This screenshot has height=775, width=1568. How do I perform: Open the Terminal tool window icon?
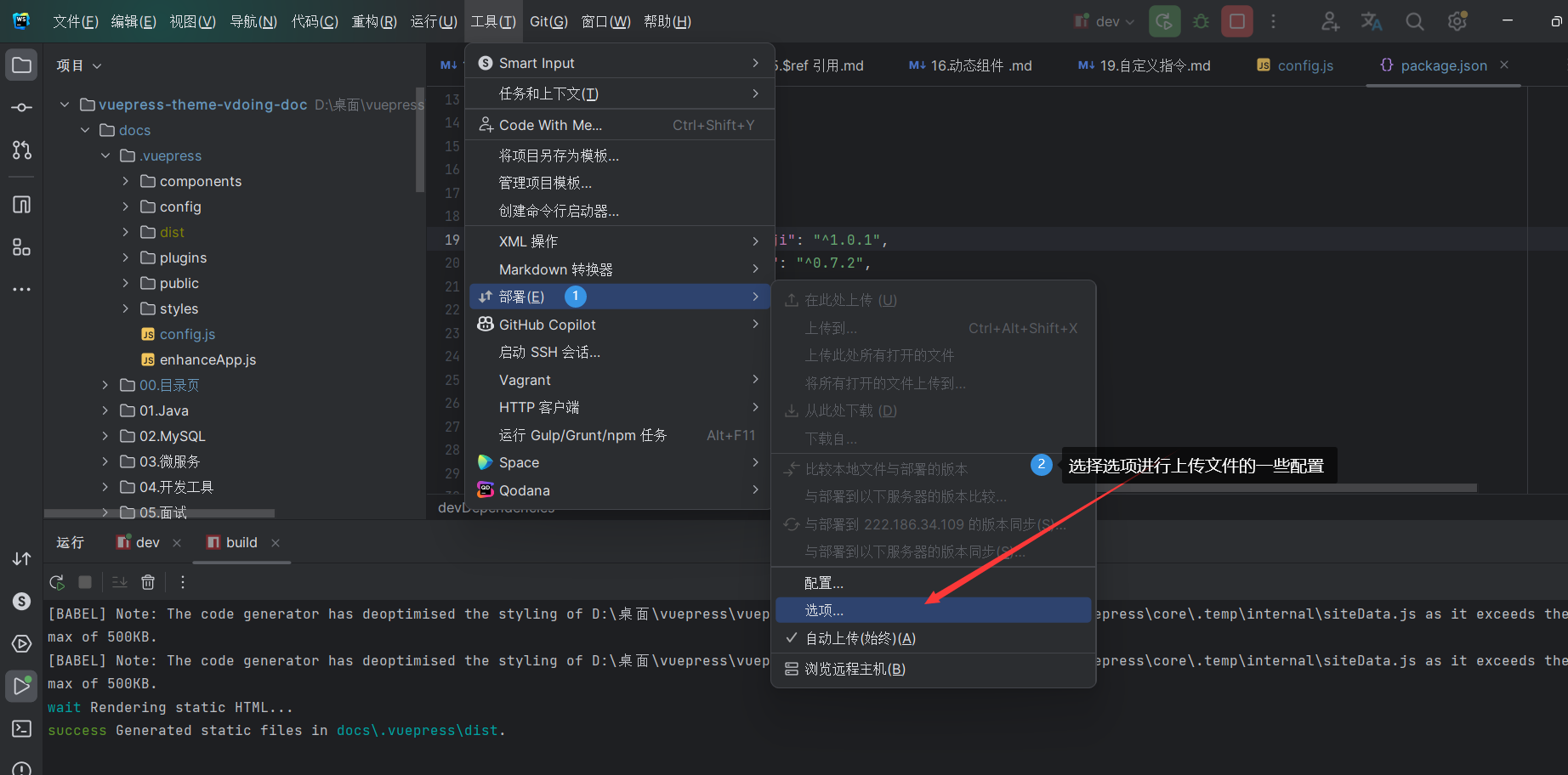(x=22, y=728)
